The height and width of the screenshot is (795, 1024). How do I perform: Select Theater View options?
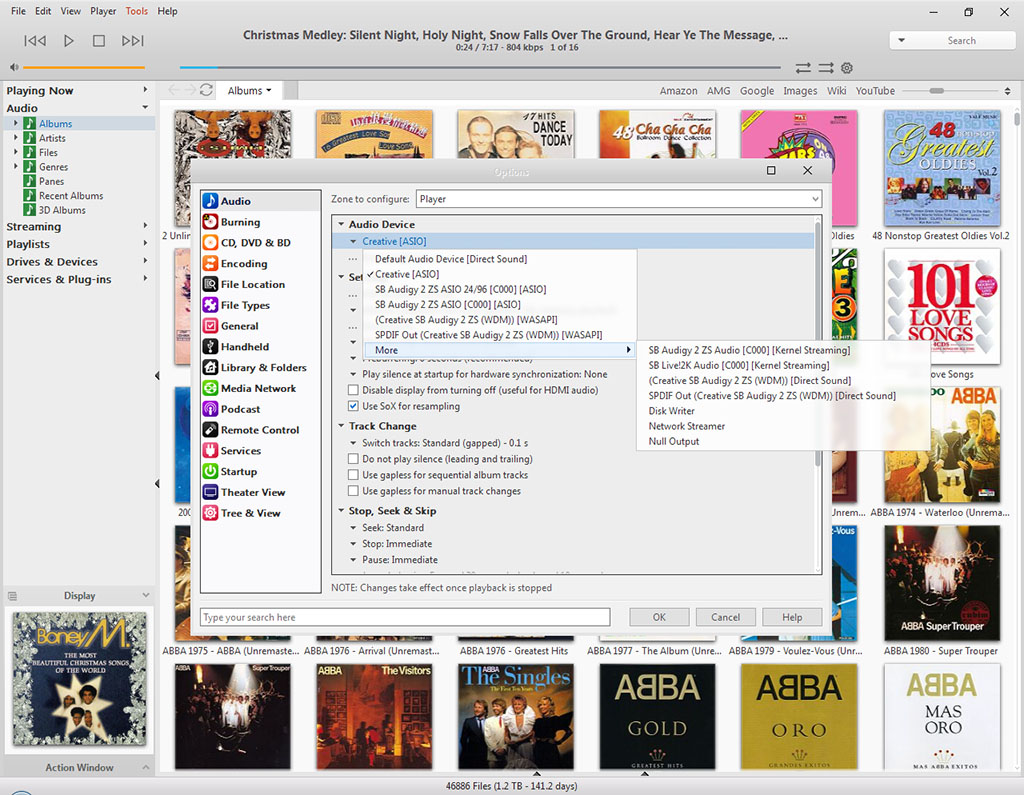[x=260, y=493]
